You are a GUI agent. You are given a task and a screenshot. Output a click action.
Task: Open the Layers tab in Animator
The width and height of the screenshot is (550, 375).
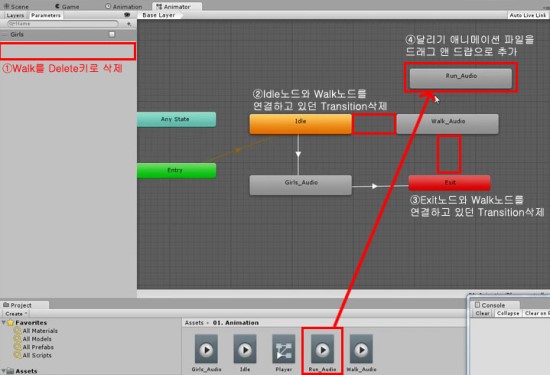[15, 15]
